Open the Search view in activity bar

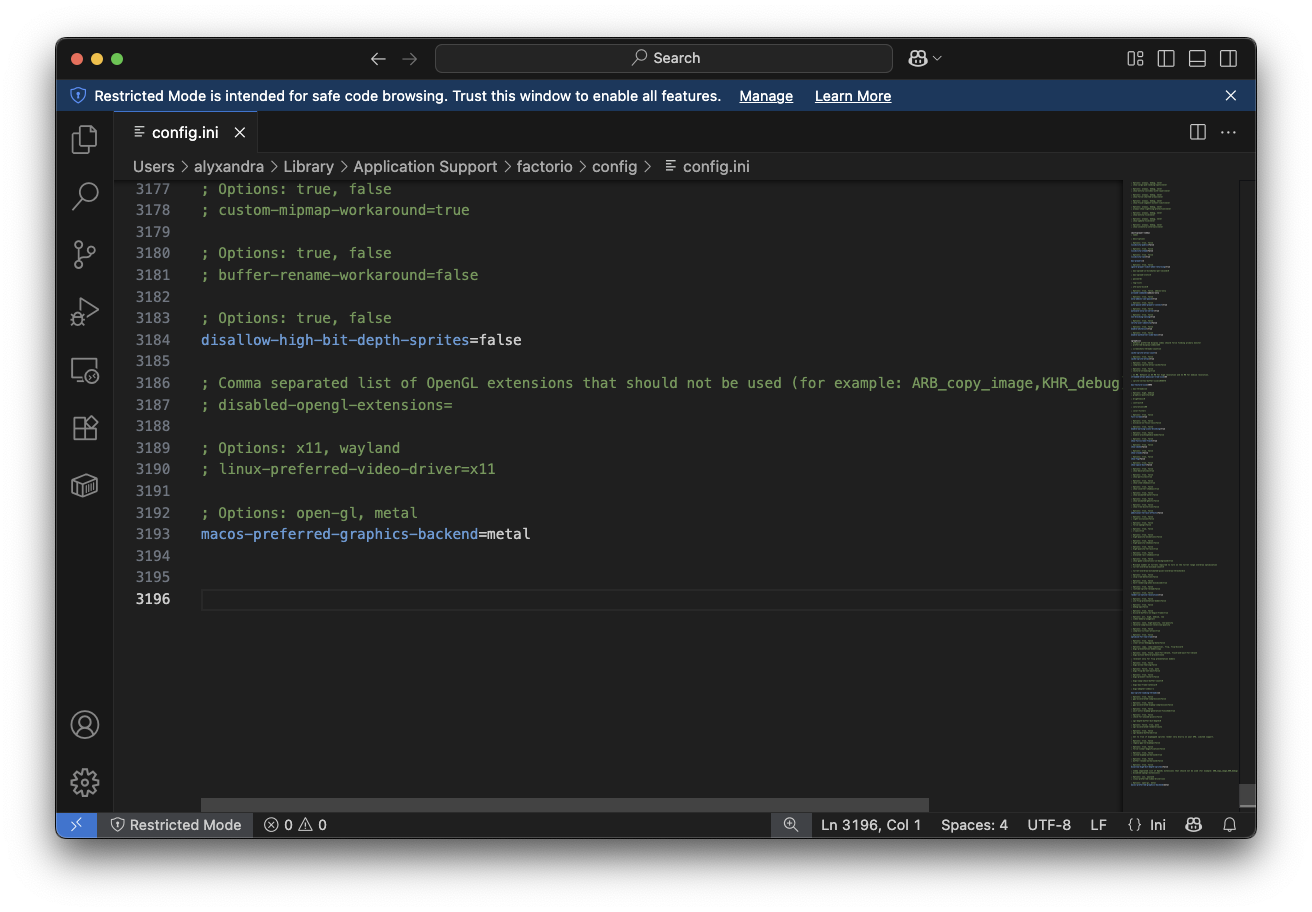point(85,196)
